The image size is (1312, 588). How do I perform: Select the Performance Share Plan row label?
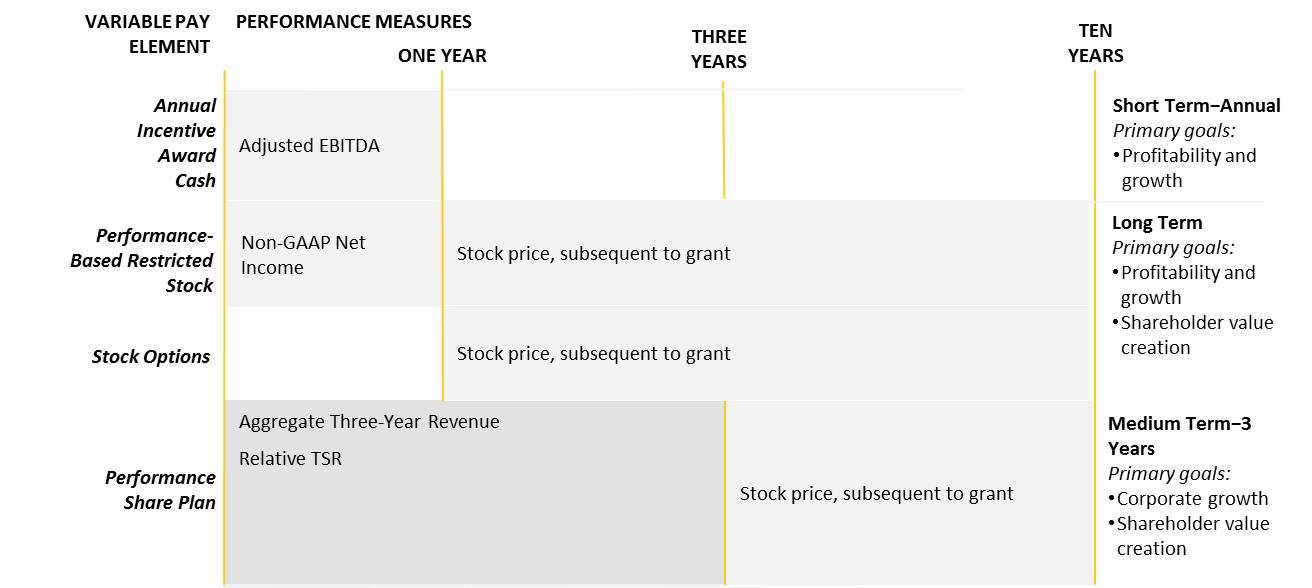[x=160, y=490]
